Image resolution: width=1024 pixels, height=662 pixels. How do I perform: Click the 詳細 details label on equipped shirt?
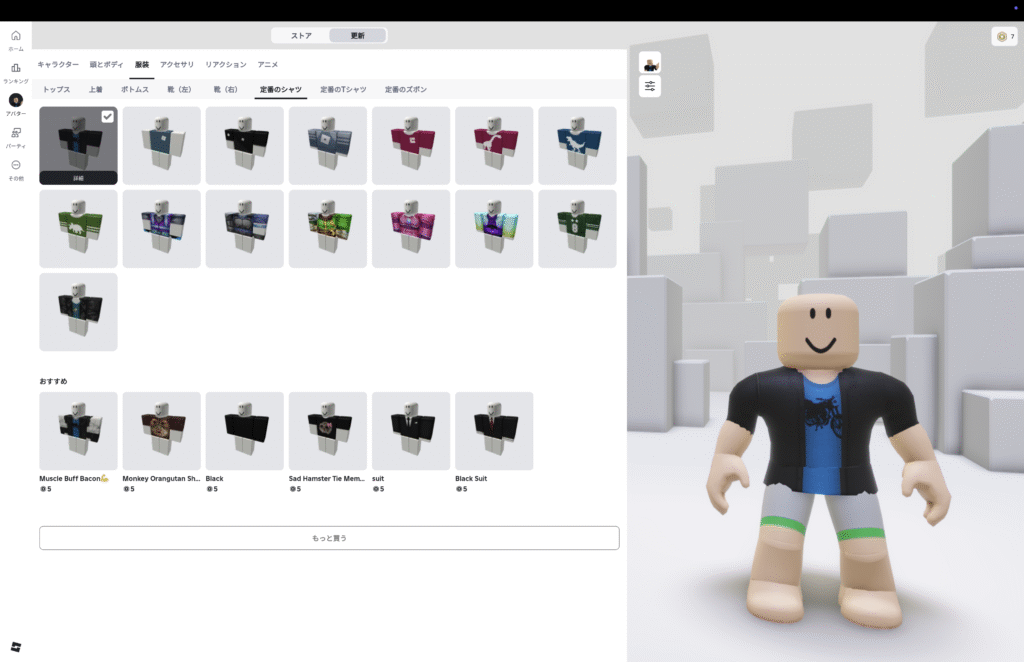pos(78,177)
